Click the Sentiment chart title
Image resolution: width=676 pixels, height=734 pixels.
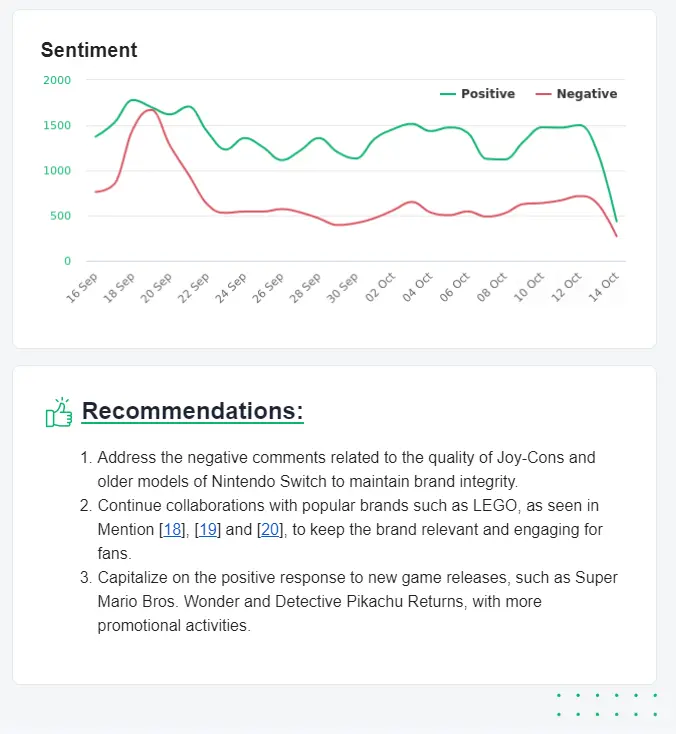click(x=89, y=50)
